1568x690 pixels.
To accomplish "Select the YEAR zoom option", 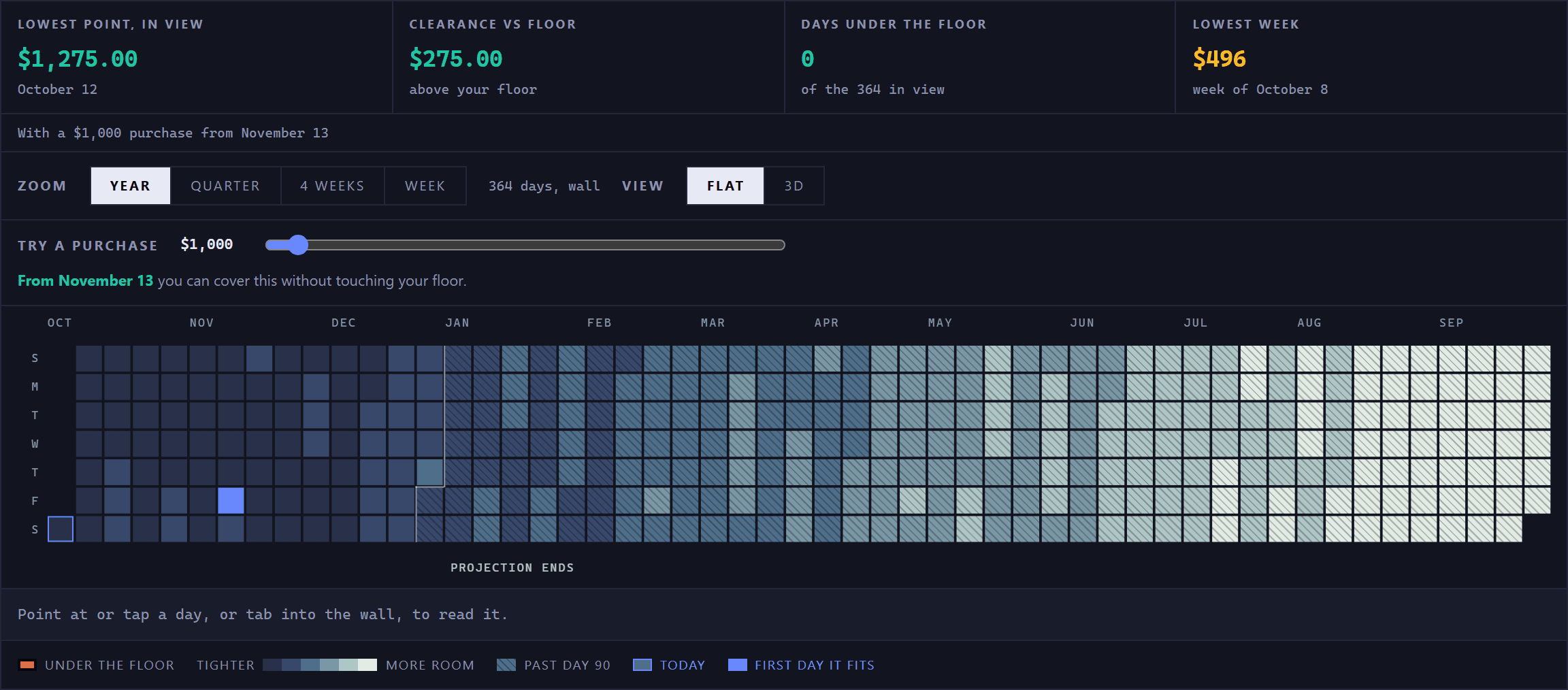I will (x=130, y=186).
